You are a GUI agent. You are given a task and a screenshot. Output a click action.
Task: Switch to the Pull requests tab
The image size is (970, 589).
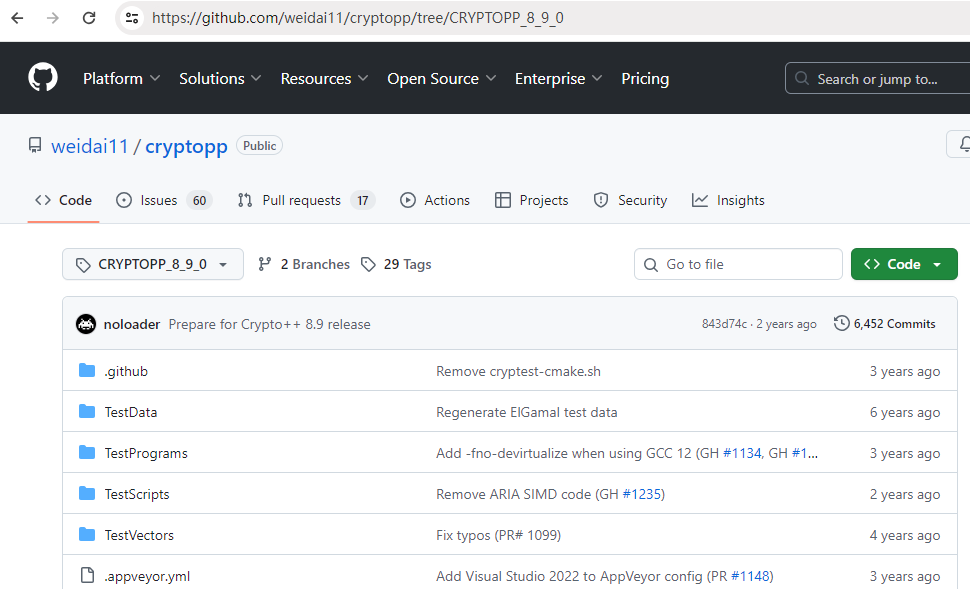coord(306,200)
